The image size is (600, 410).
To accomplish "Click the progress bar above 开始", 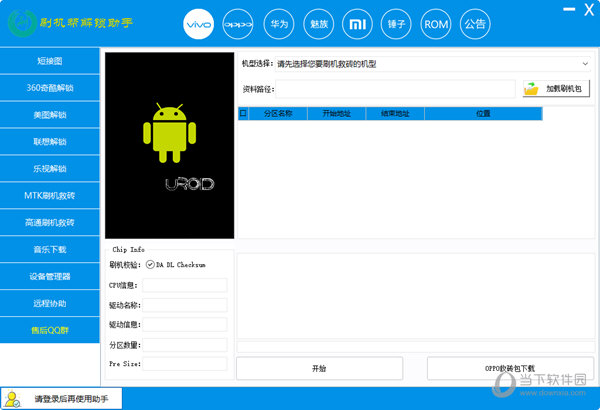I will click(416, 347).
